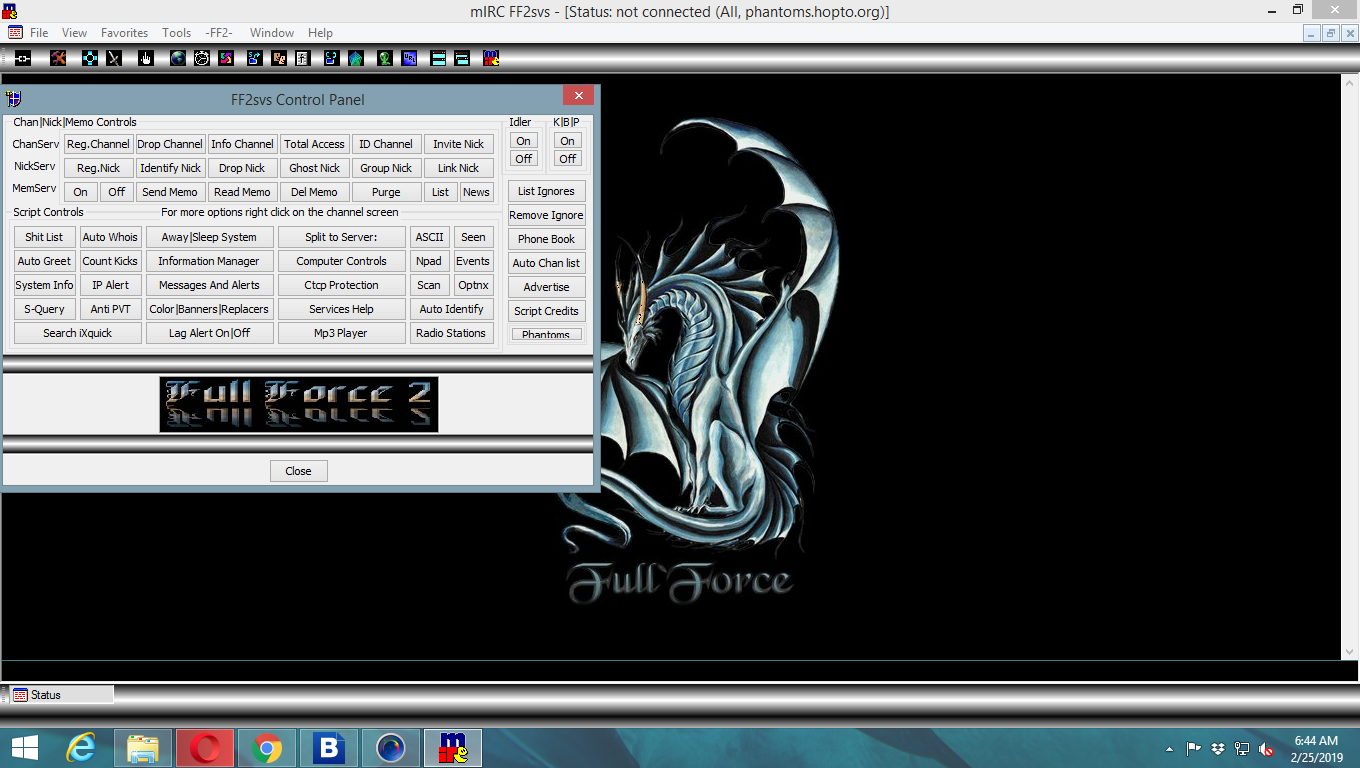Click the globe toolbar icon
The width and height of the screenshot is (1360, 768).
coord(178,58)
